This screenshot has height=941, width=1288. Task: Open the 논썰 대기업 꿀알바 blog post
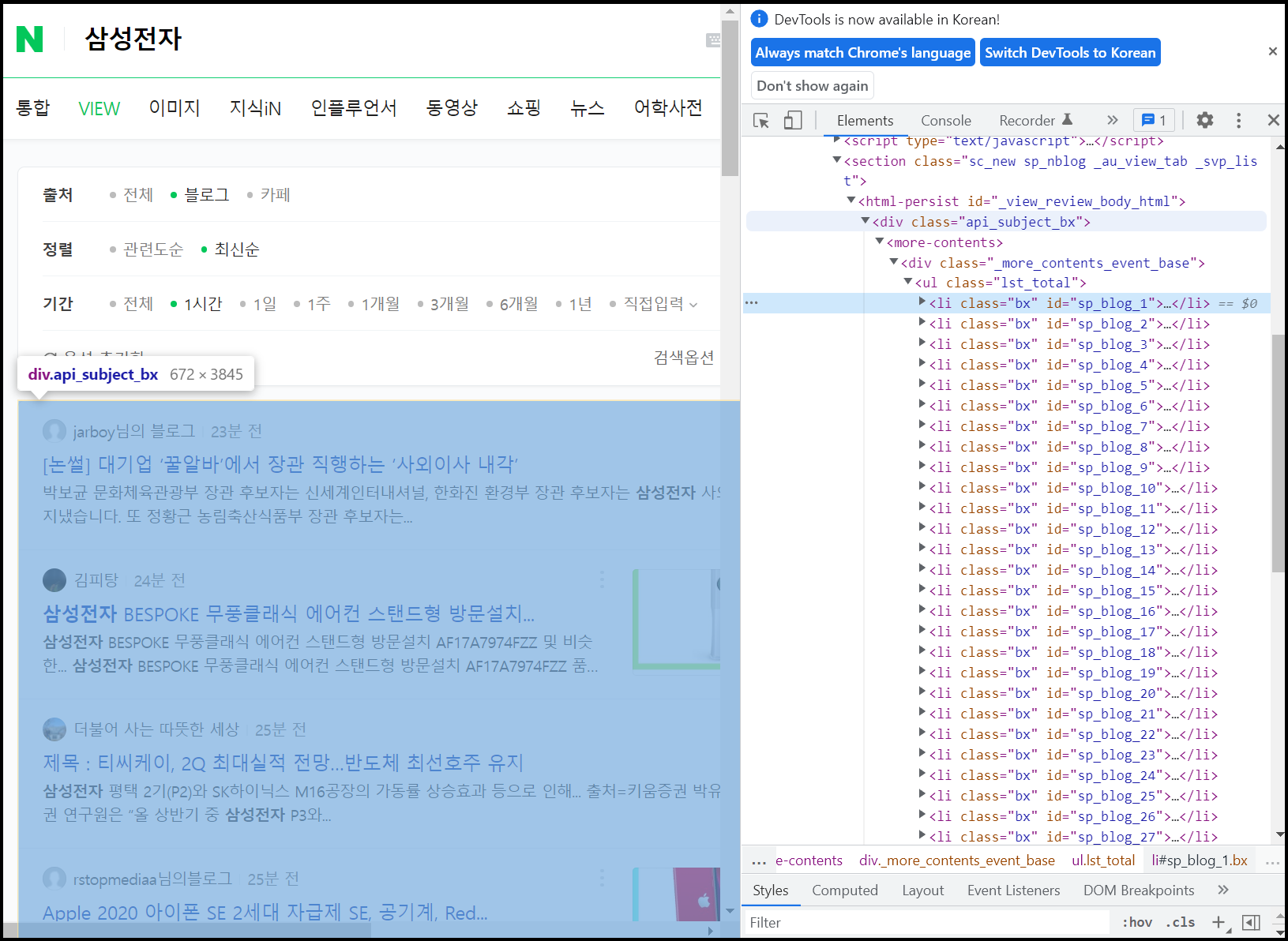[x=280, y=464]
